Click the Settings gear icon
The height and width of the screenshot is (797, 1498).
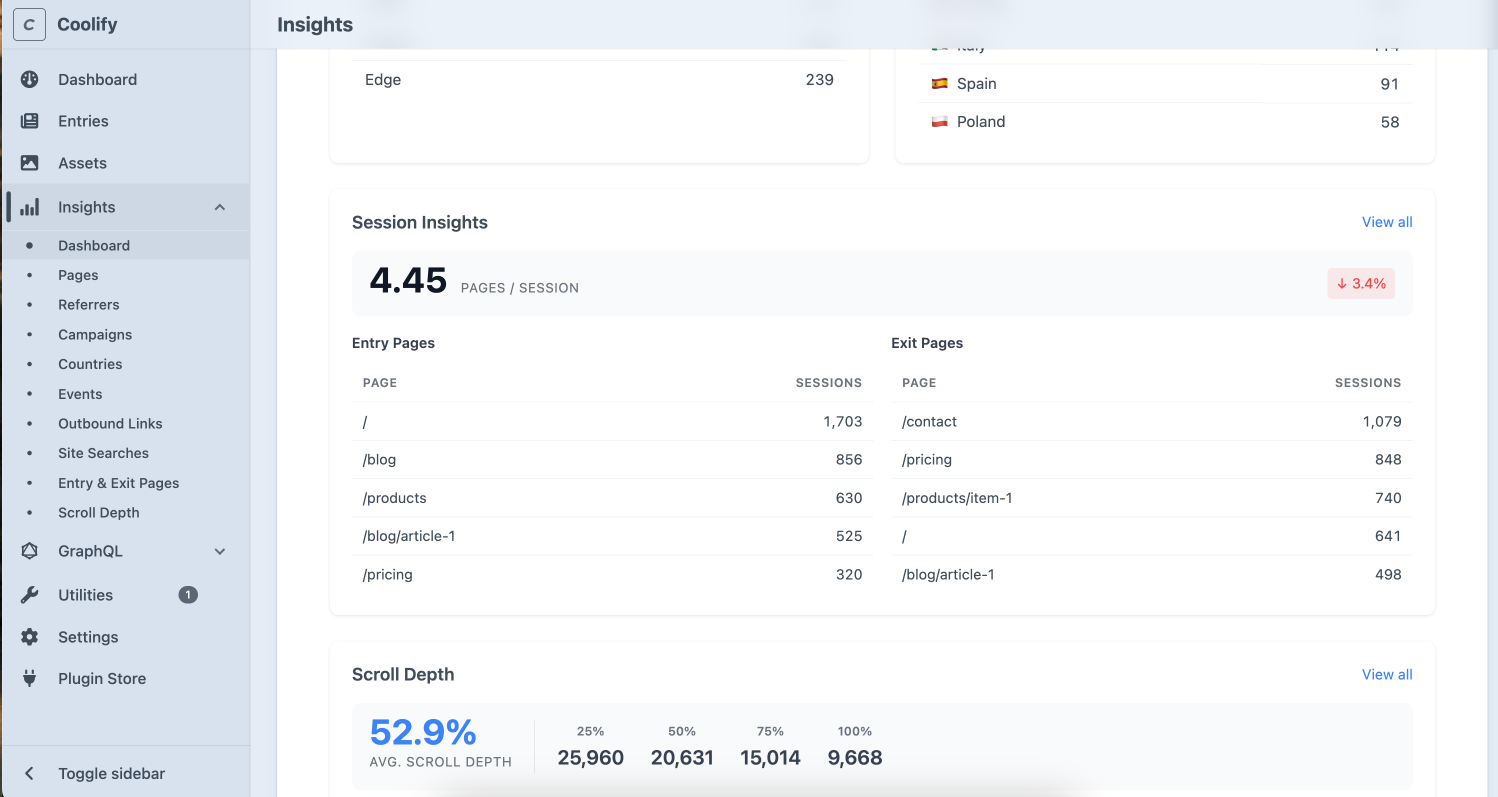coord(29,637)
